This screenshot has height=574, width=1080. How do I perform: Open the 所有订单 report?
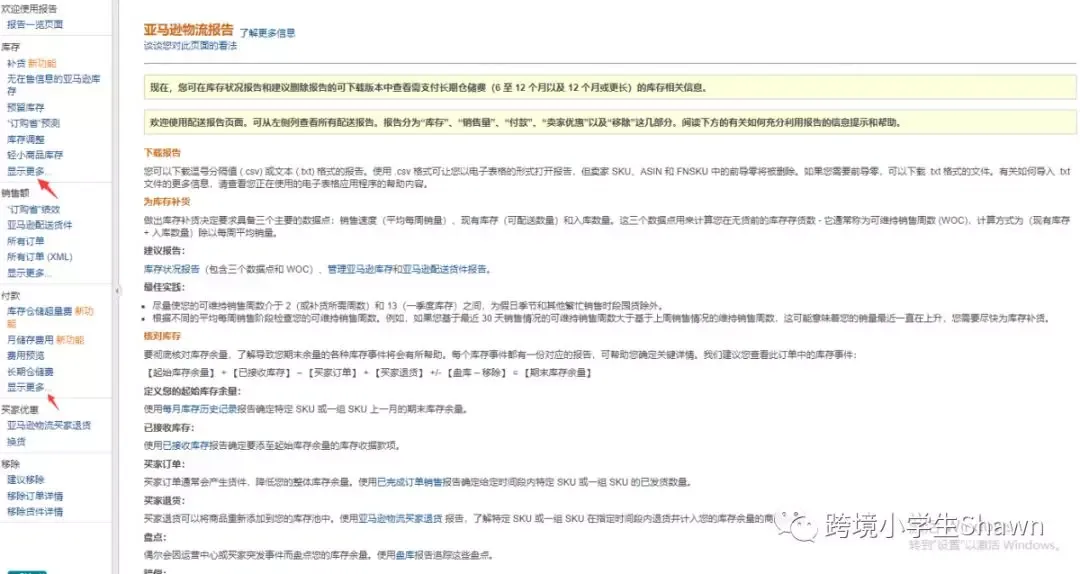[x=25, y=240]
